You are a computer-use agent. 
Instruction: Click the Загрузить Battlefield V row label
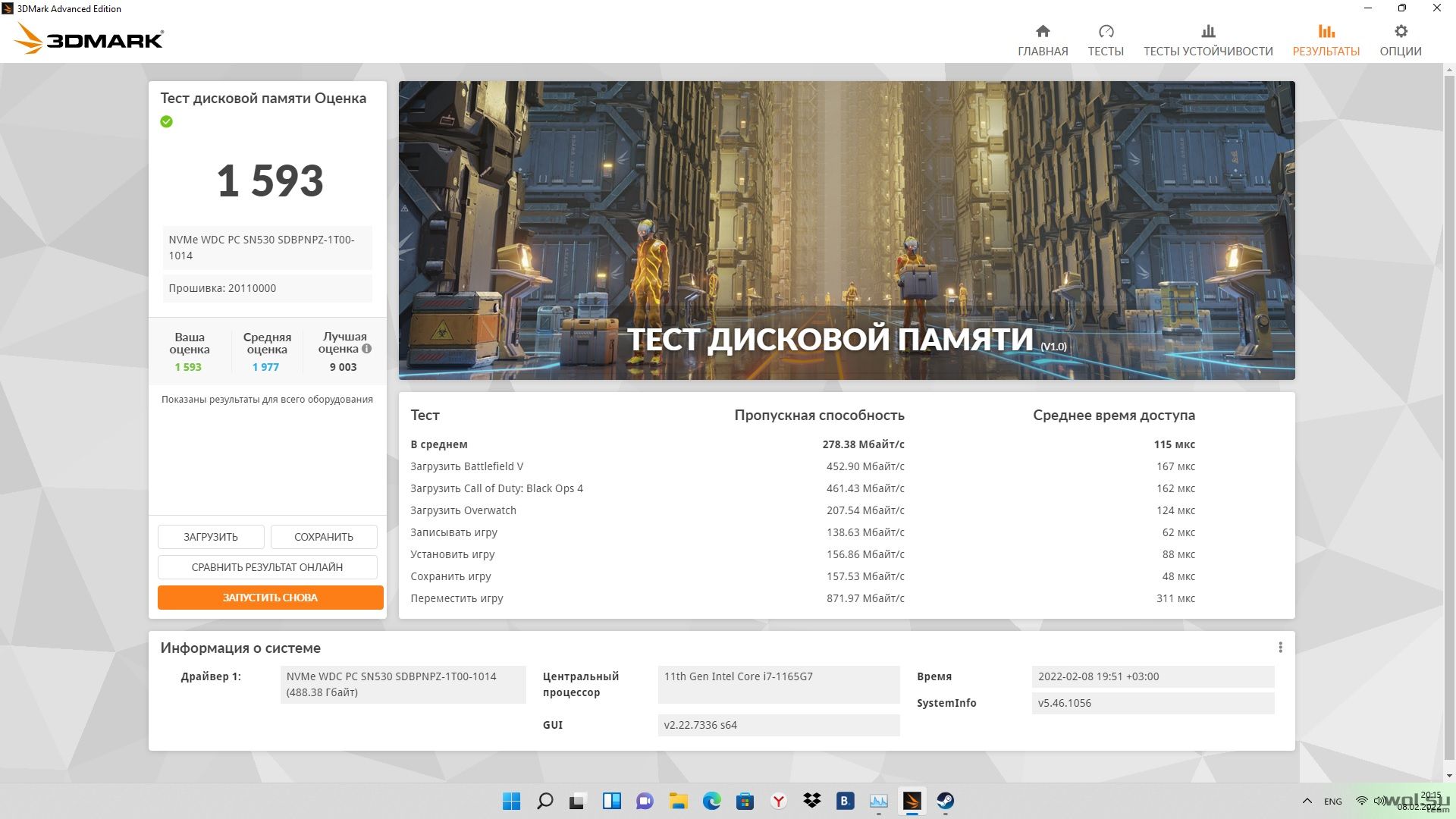[467, 466]
